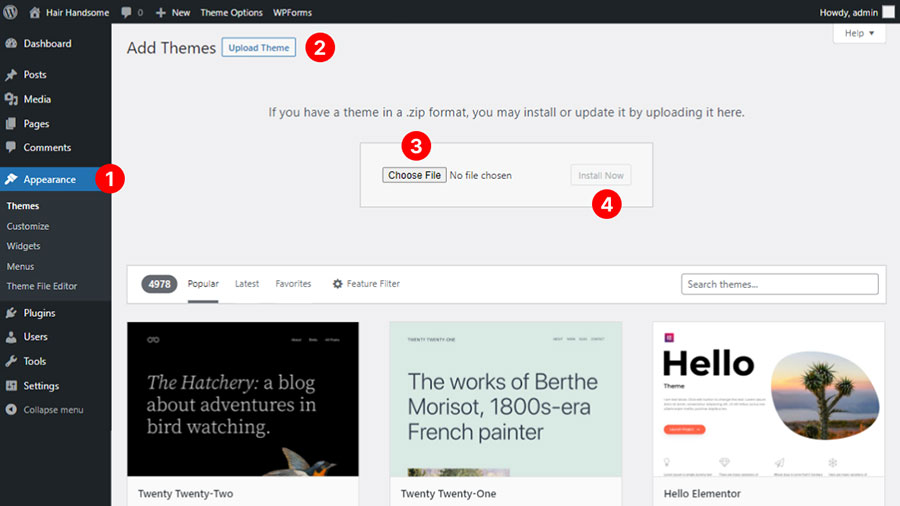Click the Upload Theme button

click(259, 47)
